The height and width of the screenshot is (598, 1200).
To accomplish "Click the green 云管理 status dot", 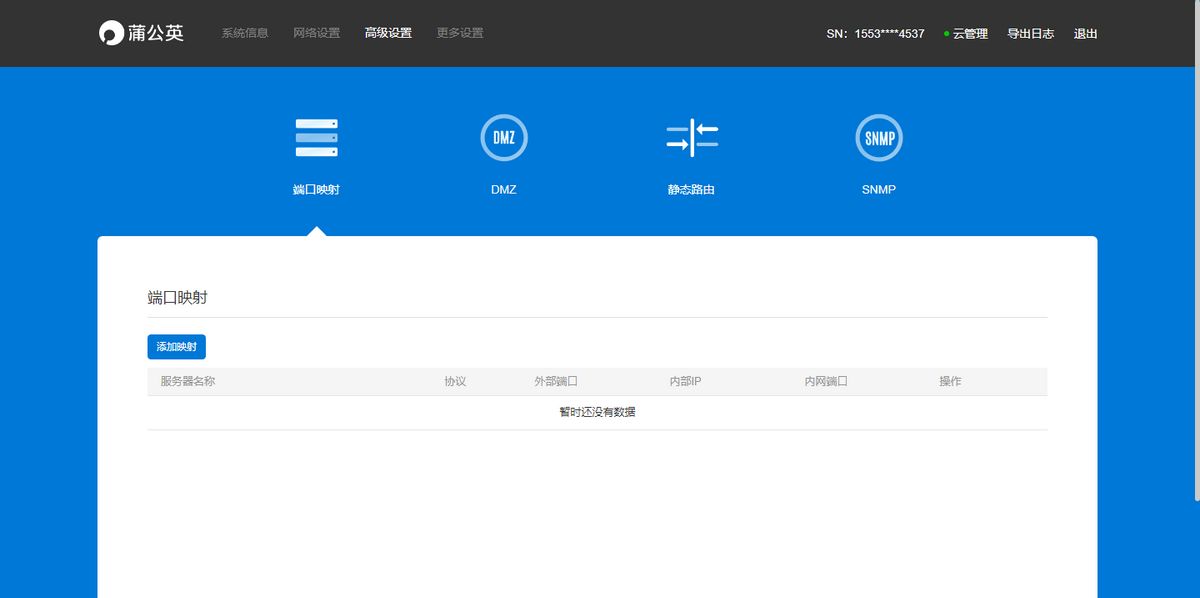I will pyautogui.click(x=946, y=34).
